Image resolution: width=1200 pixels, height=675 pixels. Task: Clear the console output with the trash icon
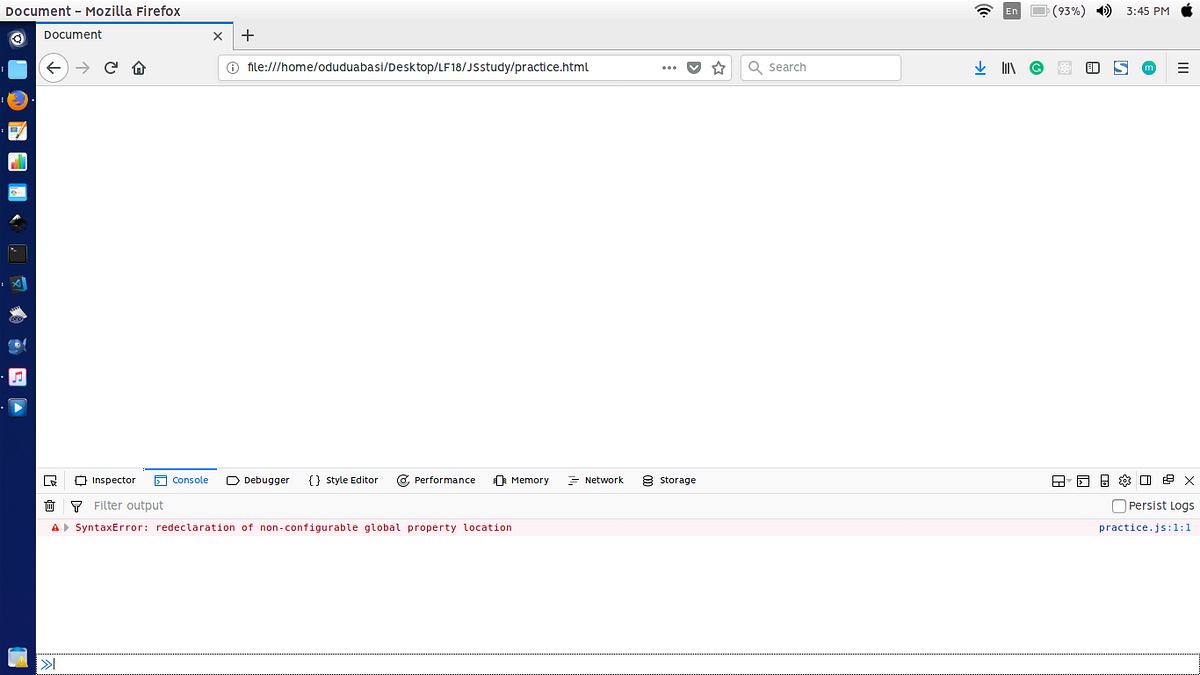tap(49, 505)
